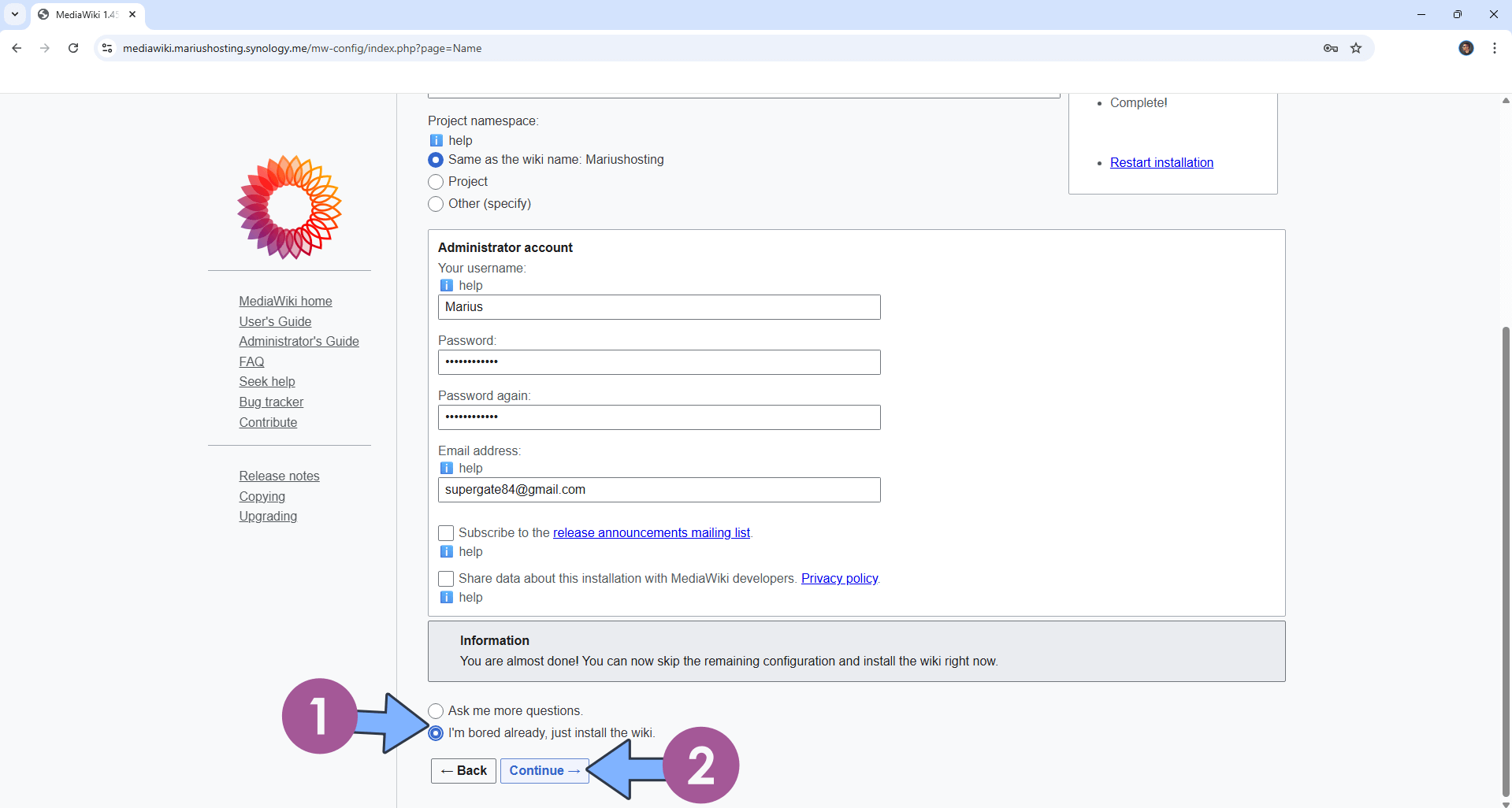Select the Ask me more questions option
This screenshot has width=1512, height=808.
[436, 710]
